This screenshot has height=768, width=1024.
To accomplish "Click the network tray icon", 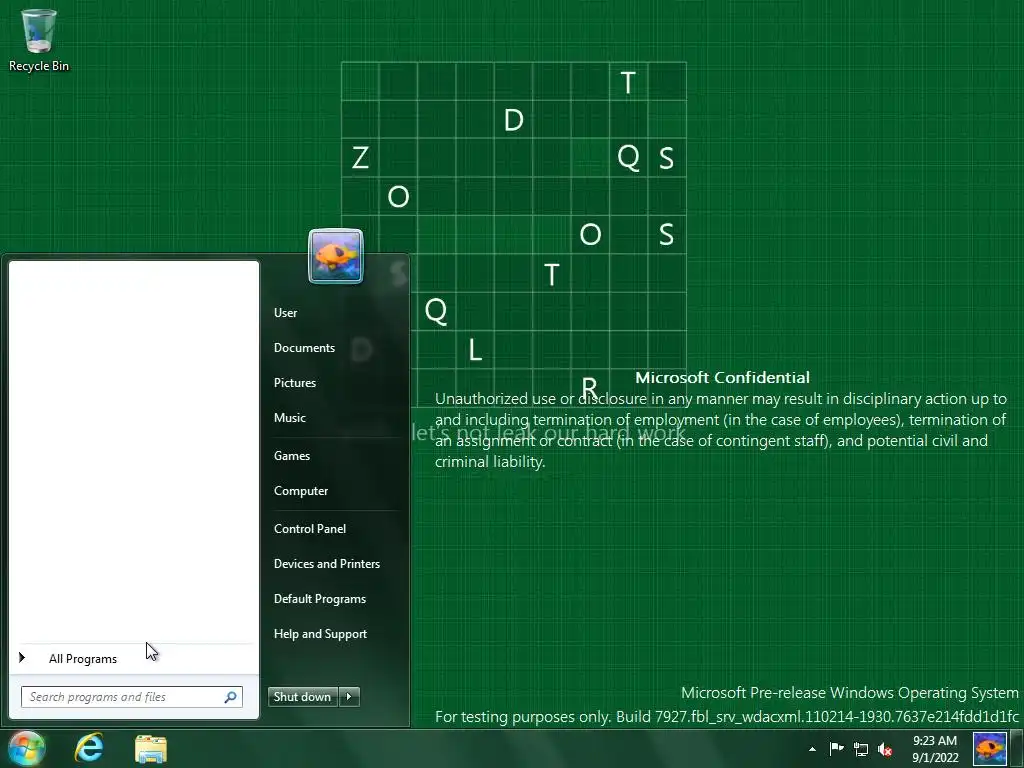I will click(x=861, y=750).
